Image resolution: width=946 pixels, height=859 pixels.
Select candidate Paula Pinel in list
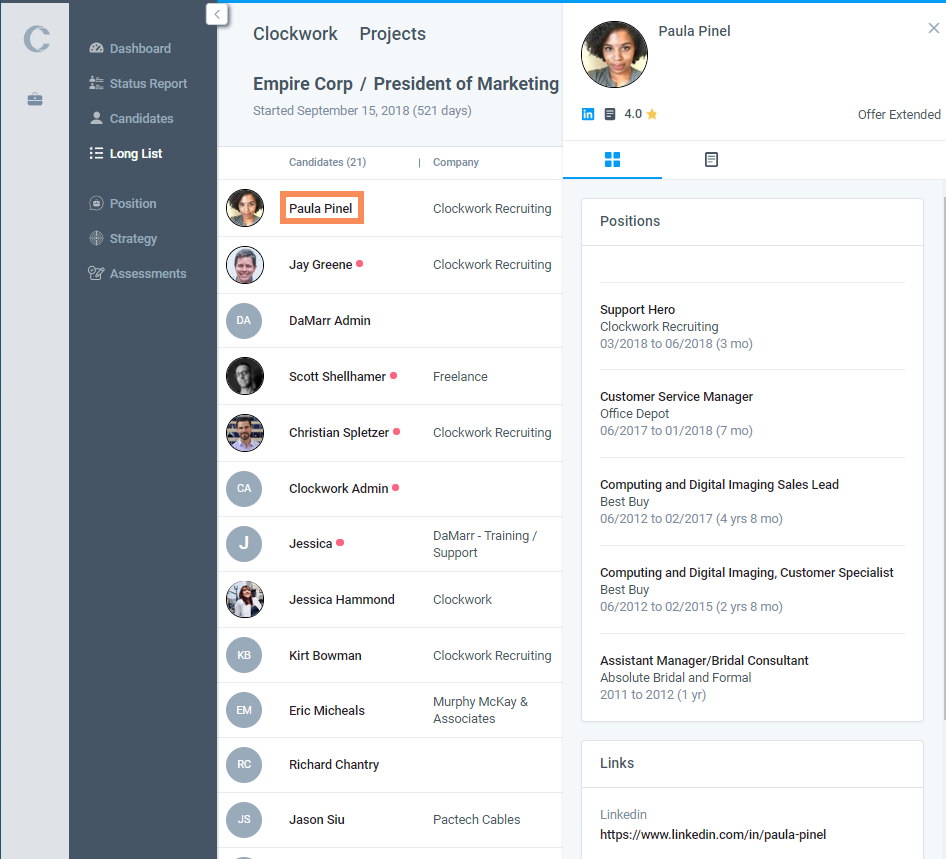coord(322,208)
